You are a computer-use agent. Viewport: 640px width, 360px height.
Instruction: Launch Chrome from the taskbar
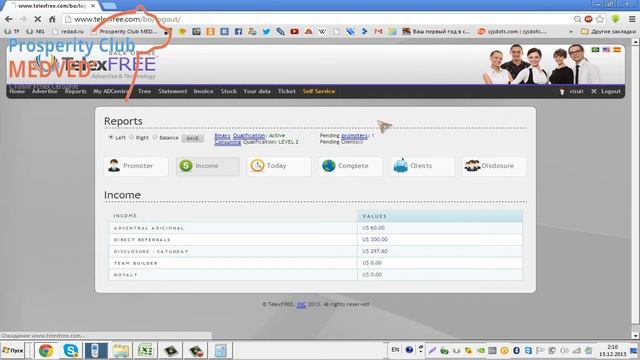coord(46,351)
